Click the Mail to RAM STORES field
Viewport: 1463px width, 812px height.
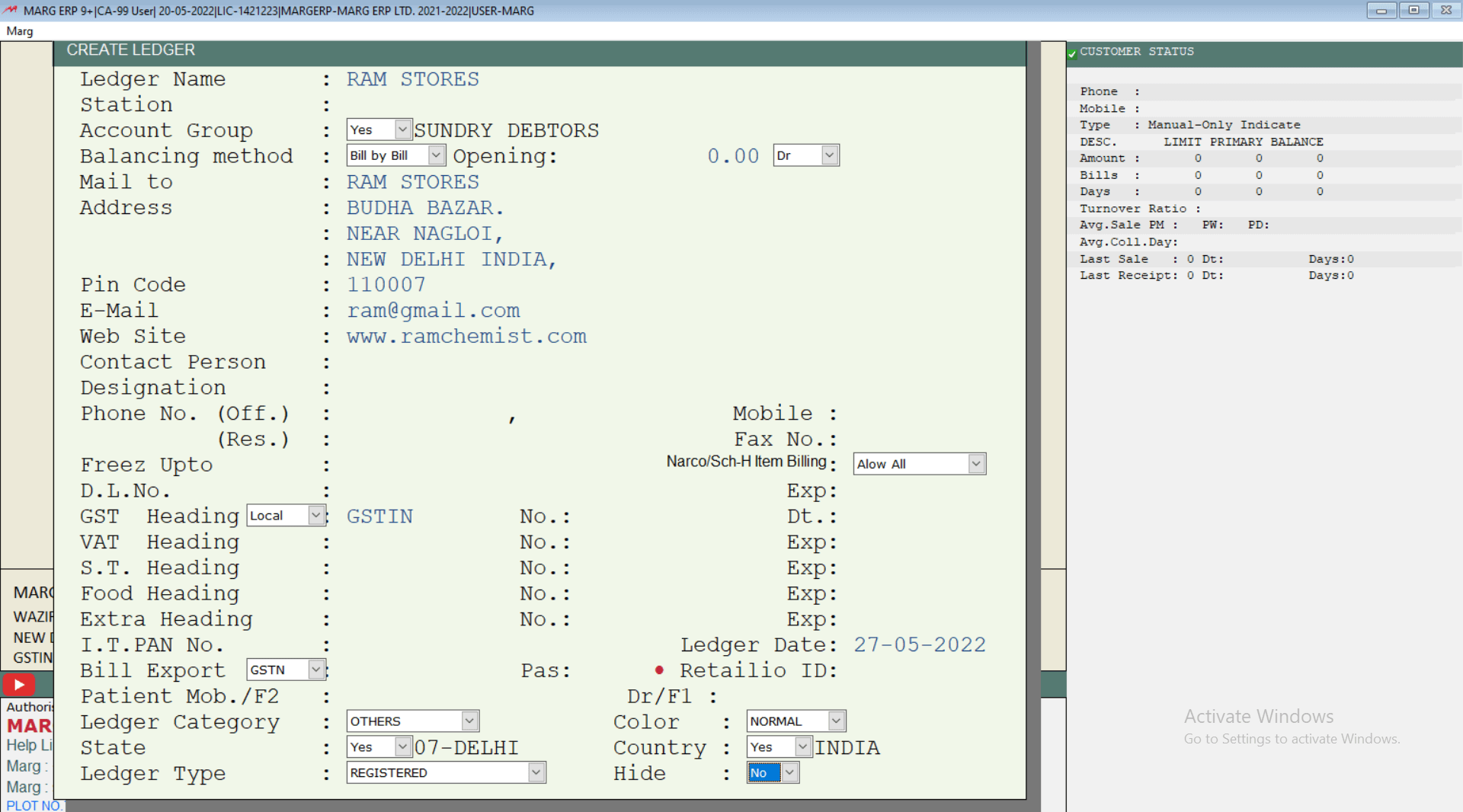point(412,182)
